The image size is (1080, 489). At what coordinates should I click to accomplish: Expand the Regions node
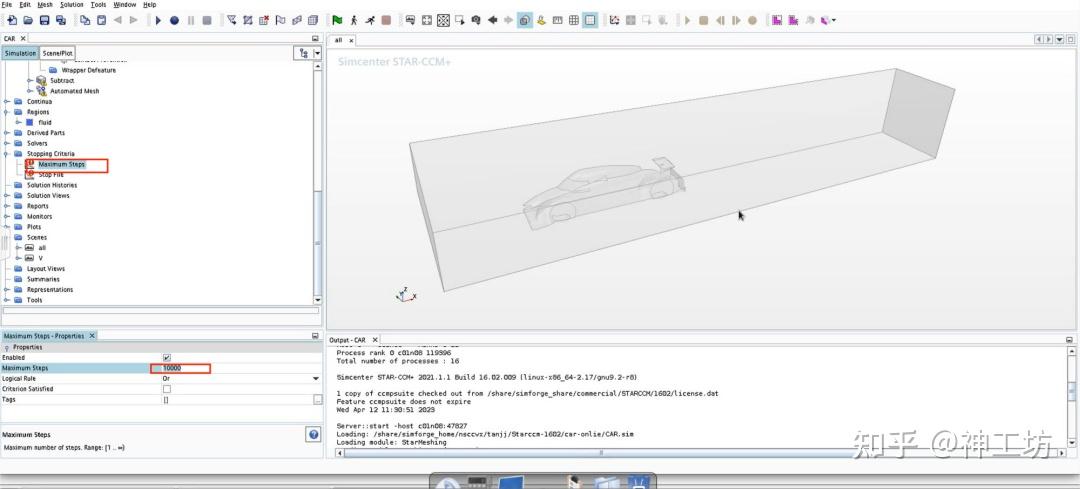tap(7, 112)
